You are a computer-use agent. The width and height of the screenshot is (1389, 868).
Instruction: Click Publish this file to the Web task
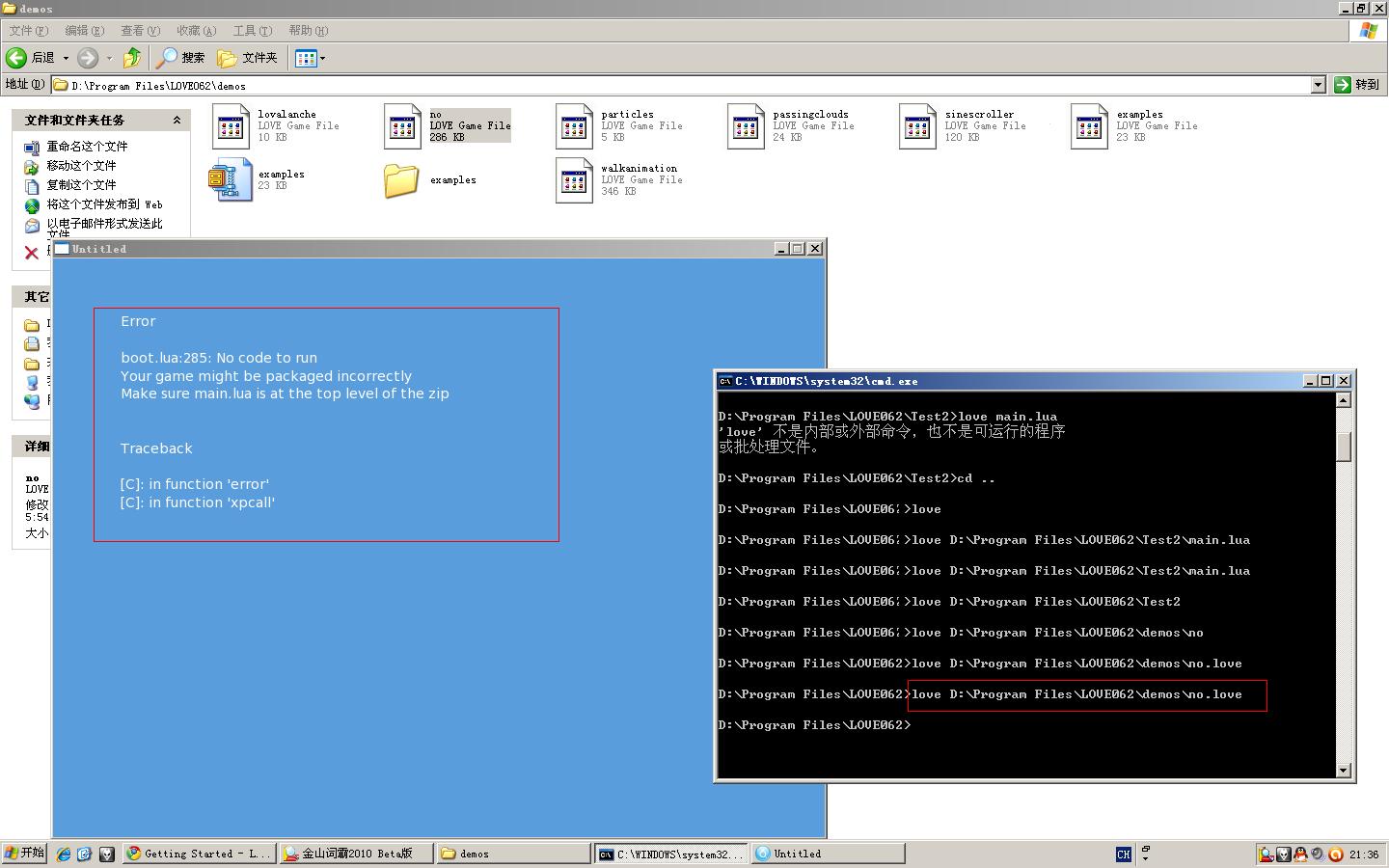click(x=104, y=204)
